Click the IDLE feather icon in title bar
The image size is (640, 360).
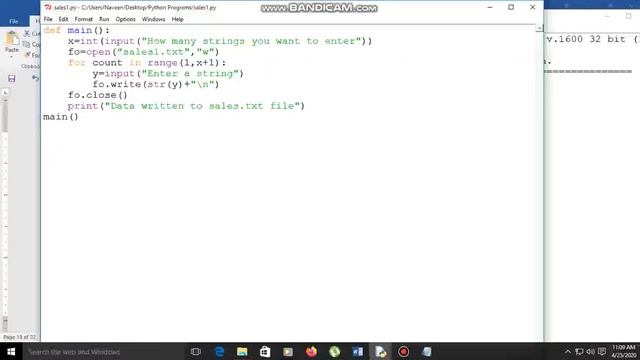pyautogui.click(x=48, y=7)
